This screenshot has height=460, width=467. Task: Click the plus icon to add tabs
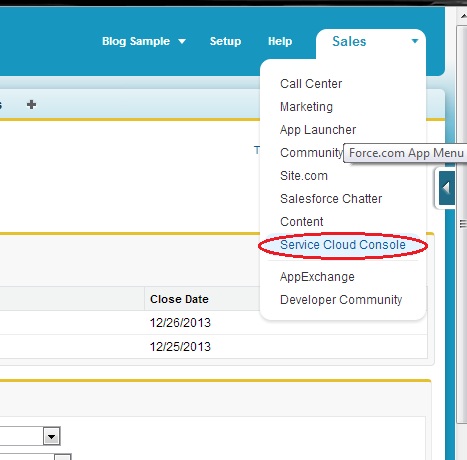pyautogui.click(x=31, y=105)
